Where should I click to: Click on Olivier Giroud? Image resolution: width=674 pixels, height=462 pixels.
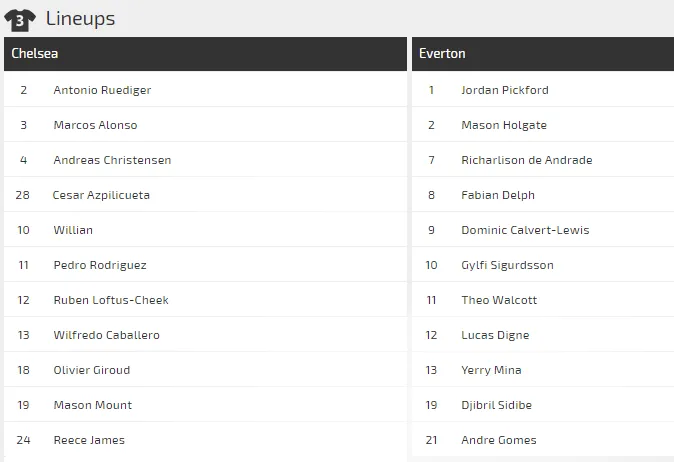92,370
